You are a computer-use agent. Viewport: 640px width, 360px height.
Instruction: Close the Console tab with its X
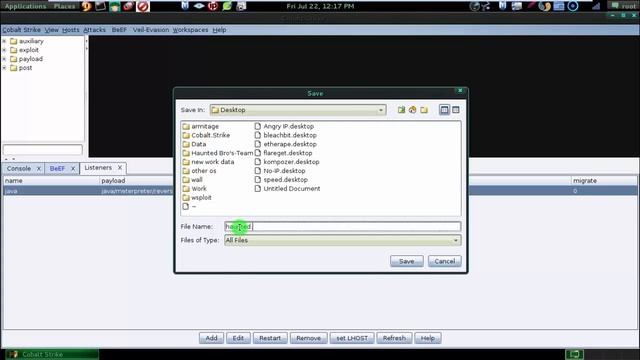[39, 168]
